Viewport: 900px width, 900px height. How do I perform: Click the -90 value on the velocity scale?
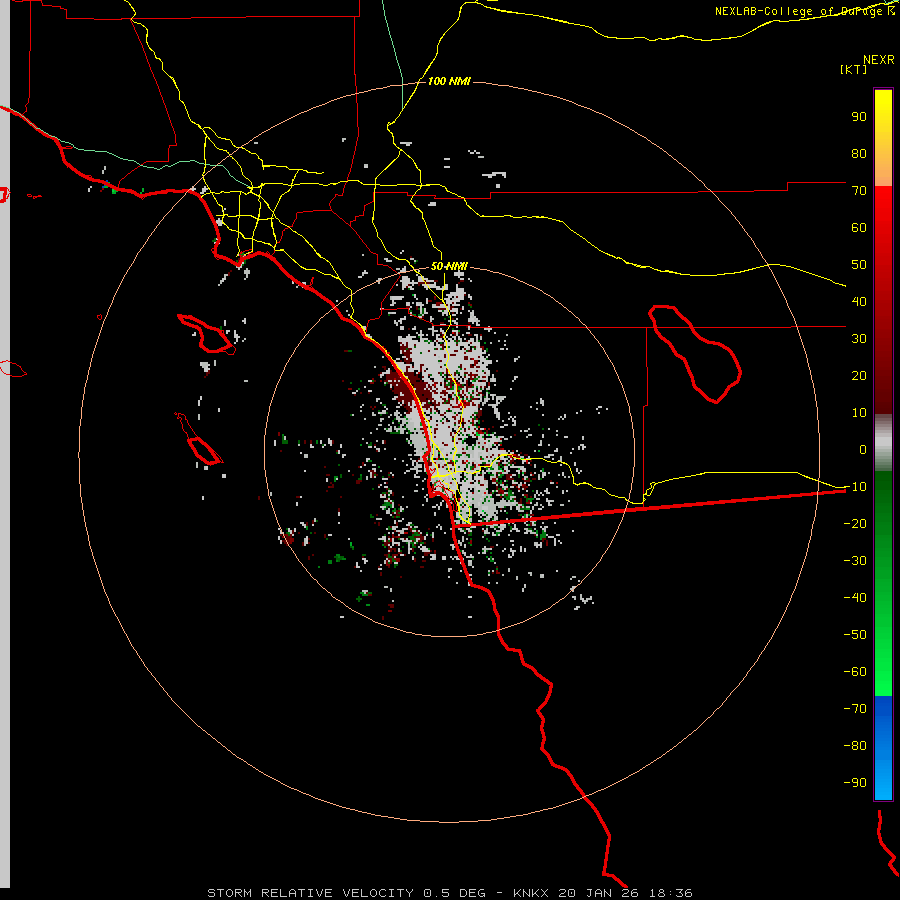pyautogui.click(x=855, y=783)
